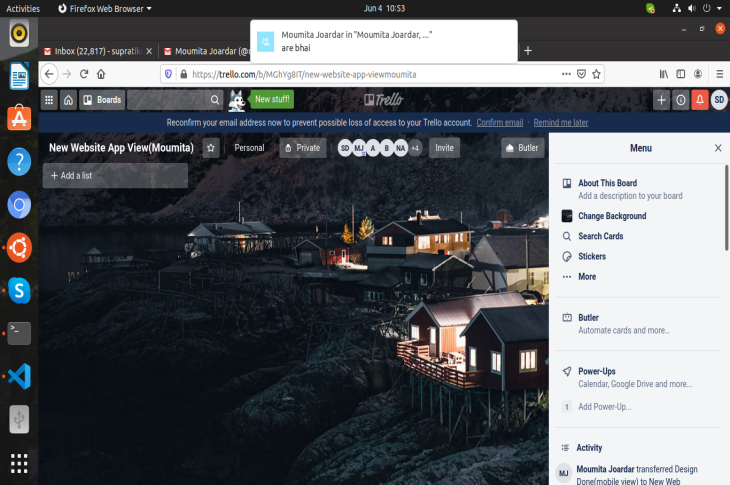The width and height of the screenshot is (730, 485).
Task: Click the Invite button
Action: [444, 148]
